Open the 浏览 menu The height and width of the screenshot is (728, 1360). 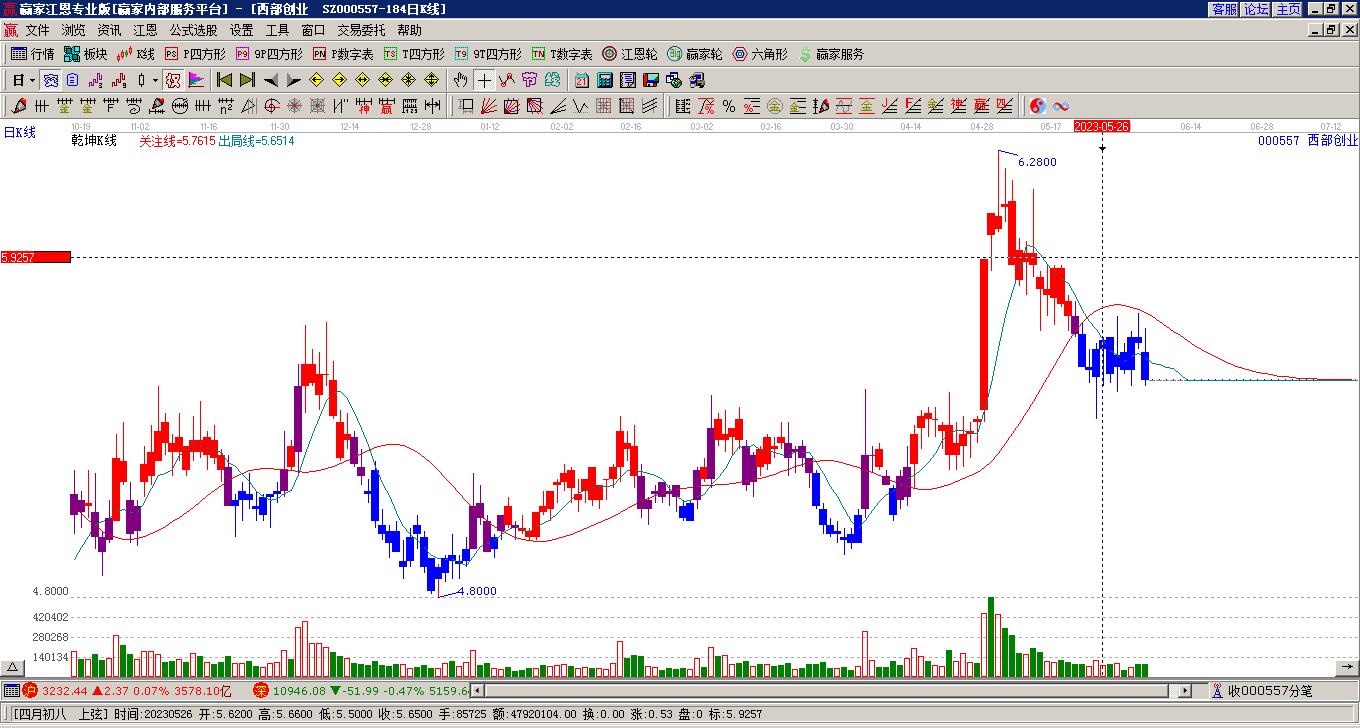pyautogui.click(x=74, y=30)
